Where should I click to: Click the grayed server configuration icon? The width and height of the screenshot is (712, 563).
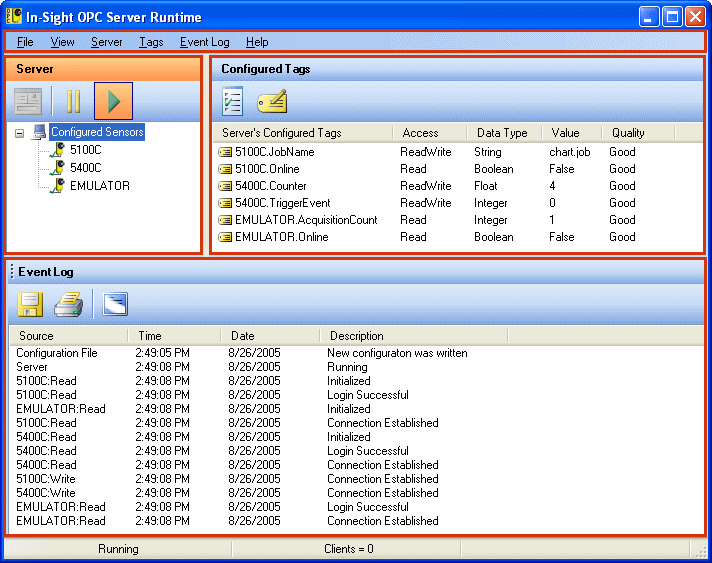[28, 101]
